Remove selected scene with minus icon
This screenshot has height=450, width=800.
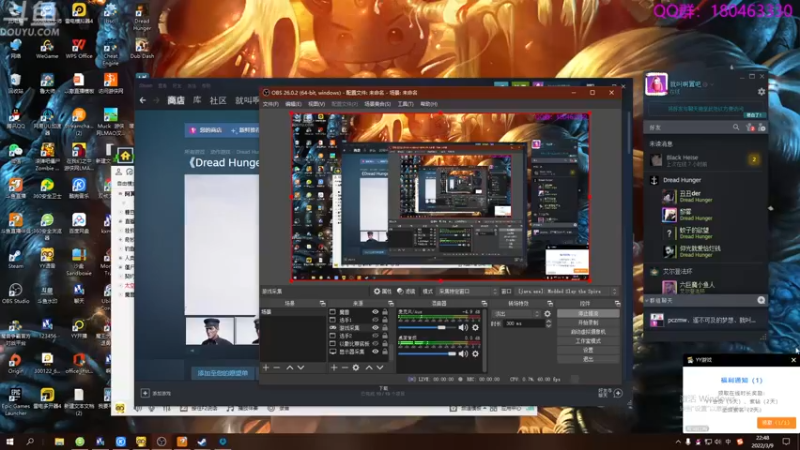point(277,367)
